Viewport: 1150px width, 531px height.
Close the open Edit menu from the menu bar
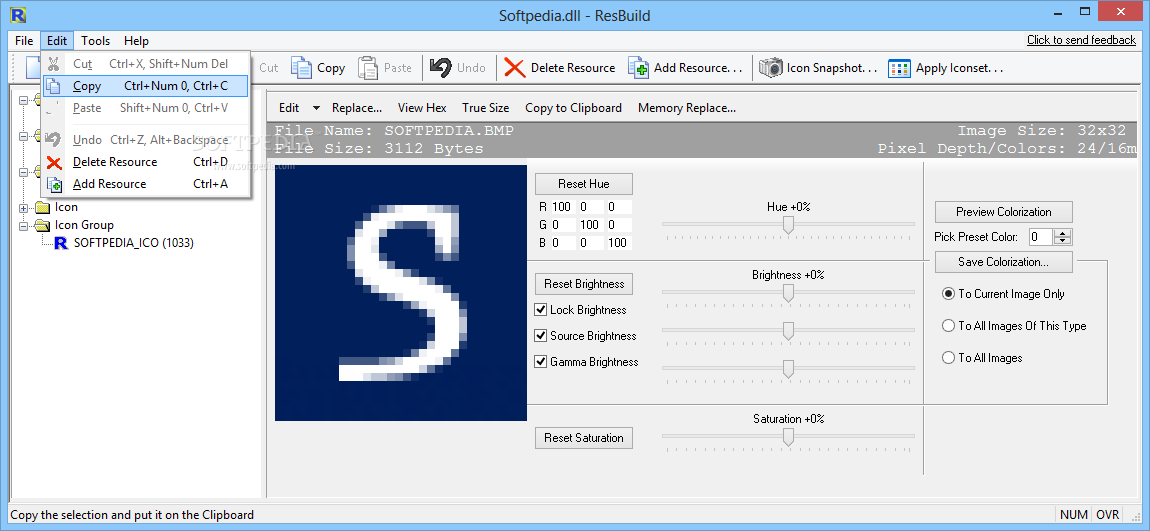point(56,40)
